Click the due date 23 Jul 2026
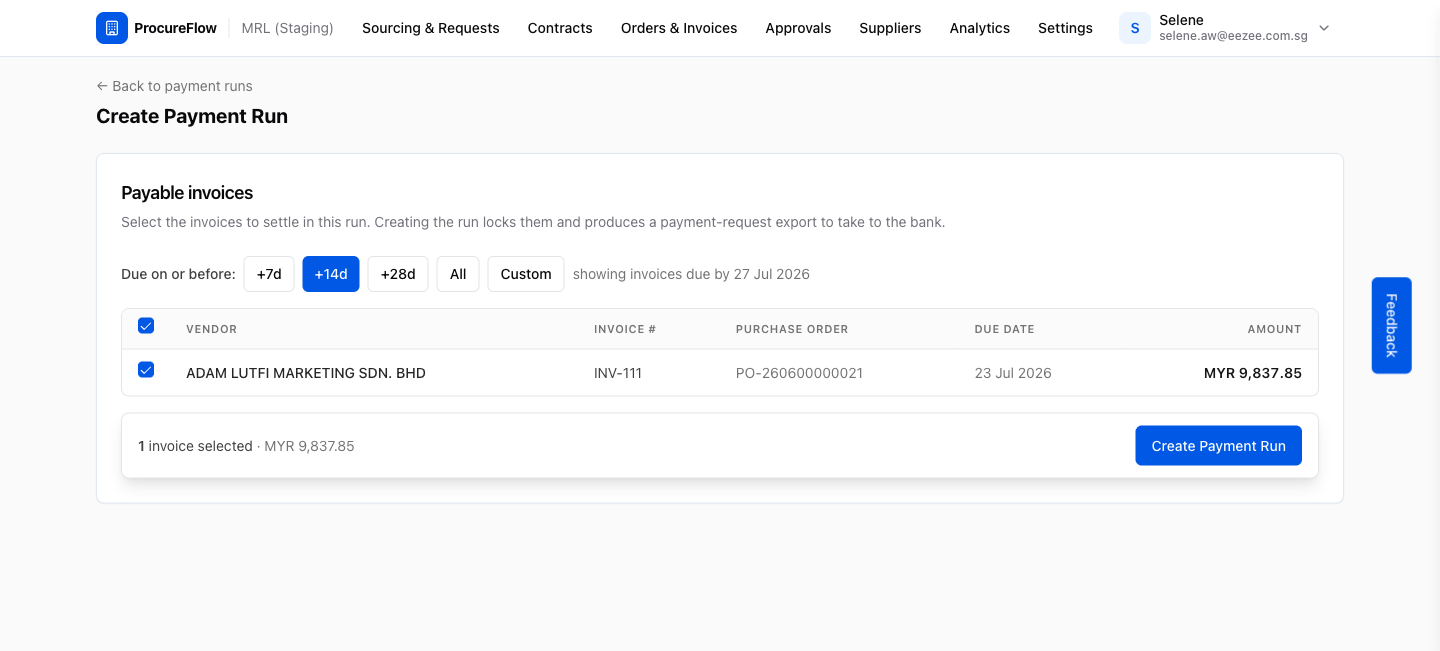Screen dimensions: 1440x651 tap(1013, 373)
